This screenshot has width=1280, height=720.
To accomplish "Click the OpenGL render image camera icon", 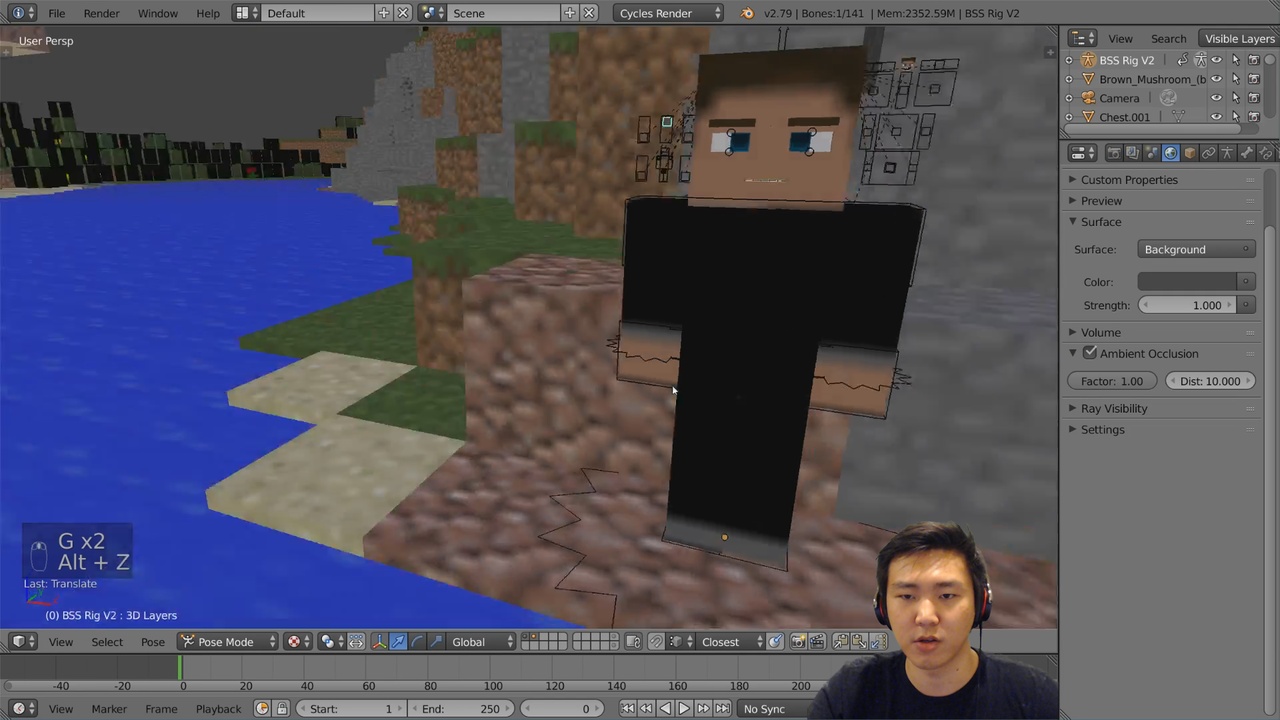I will click(x=798, y=642).
